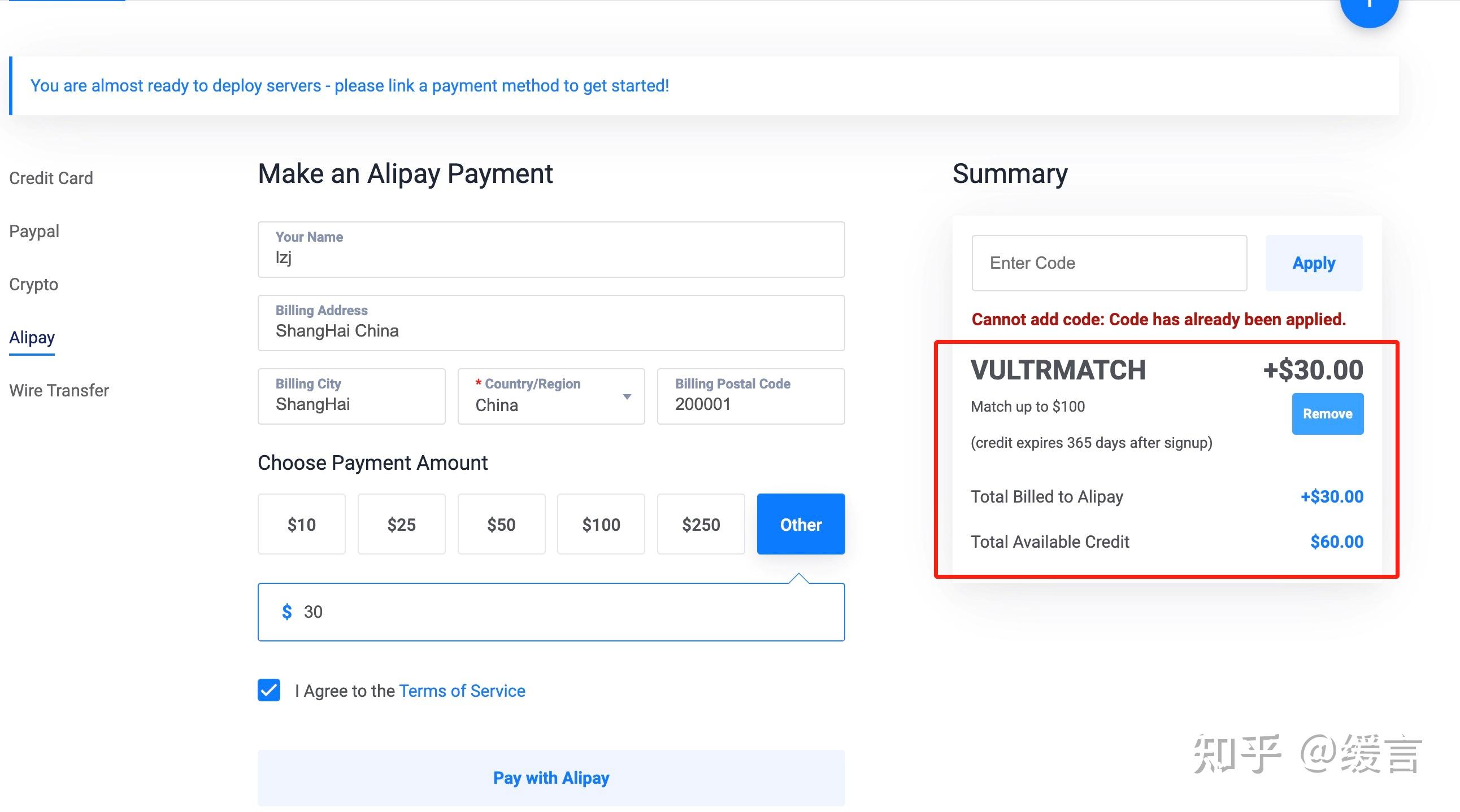Choose the $10 payment amount
The height and width of the screenshot is (812, 1460).
coord(302,525)
